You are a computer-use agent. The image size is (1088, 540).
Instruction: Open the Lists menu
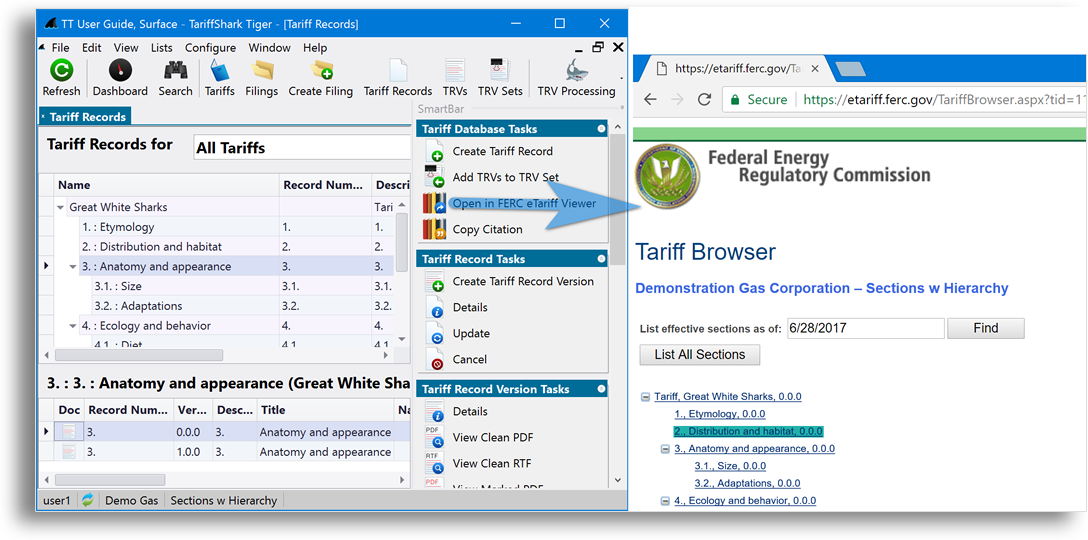[162, 48]
